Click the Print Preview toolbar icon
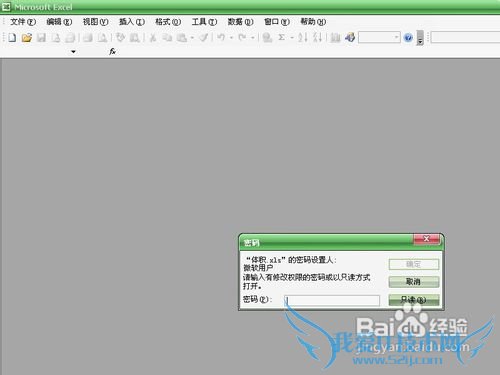This screenshot has height=375, width=500. click(102, 37)
